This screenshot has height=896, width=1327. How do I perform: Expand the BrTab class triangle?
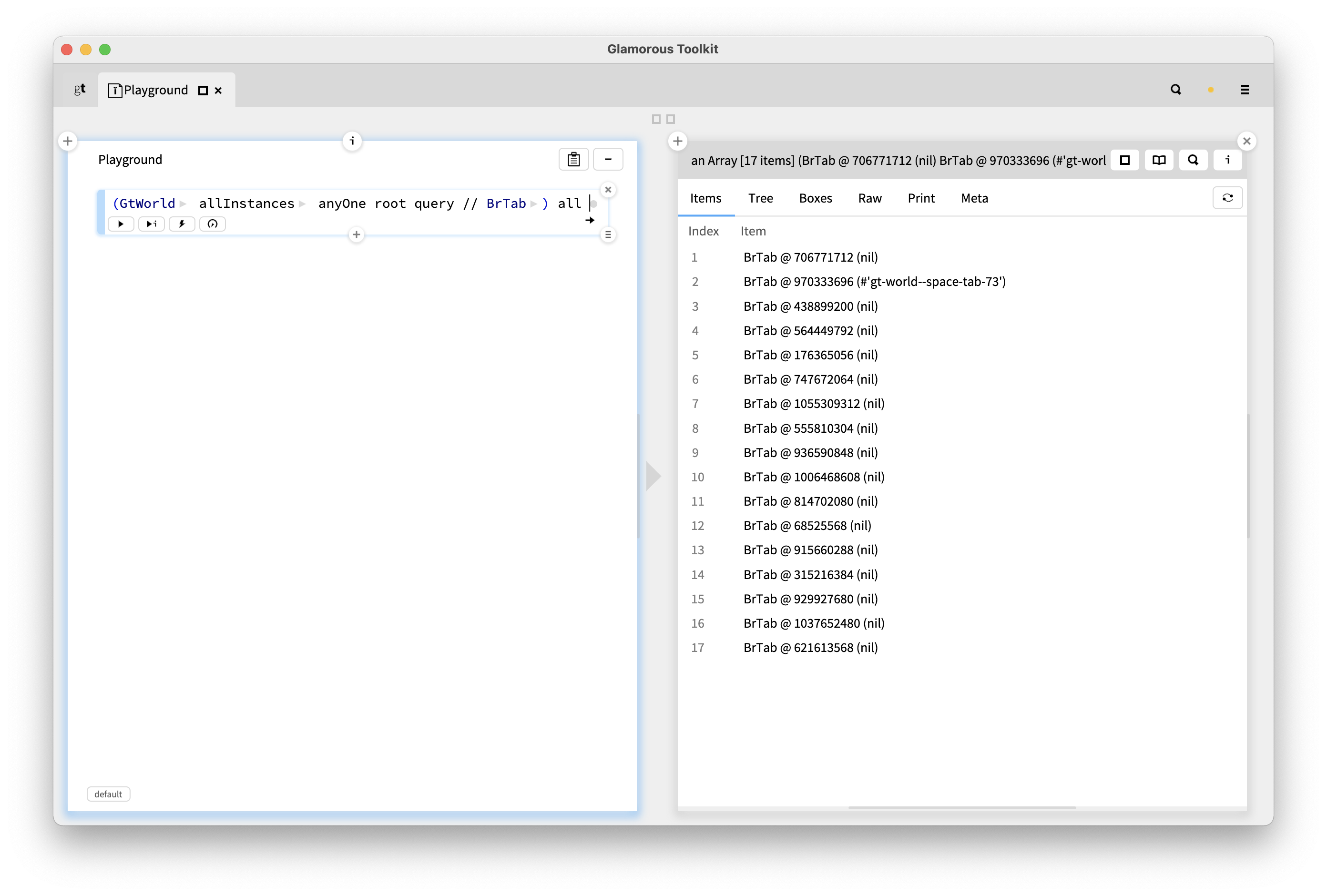click(533, 204)
